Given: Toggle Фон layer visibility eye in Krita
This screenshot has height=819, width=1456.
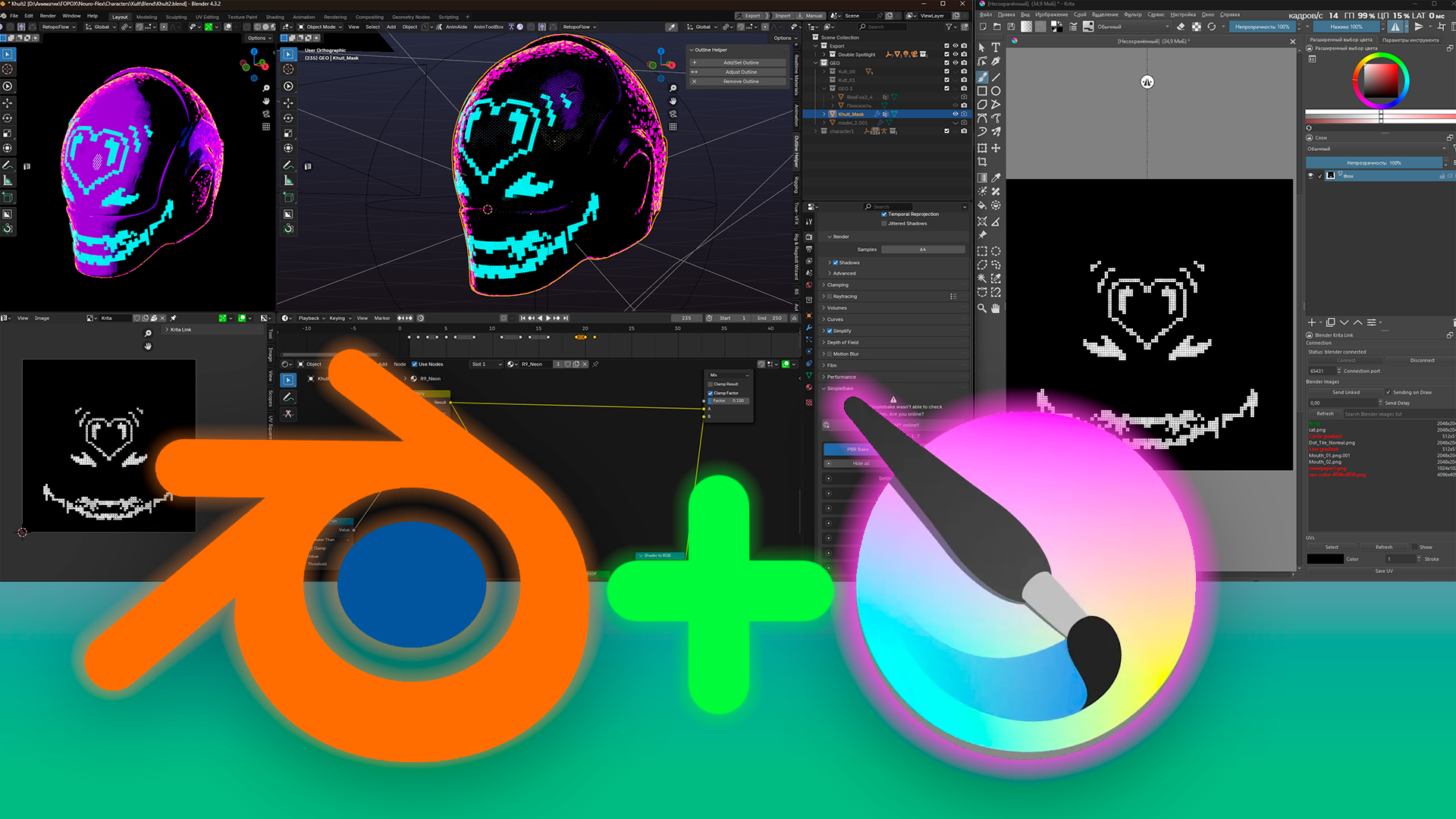Looking at the screenshot, I should click(1310, 176).
